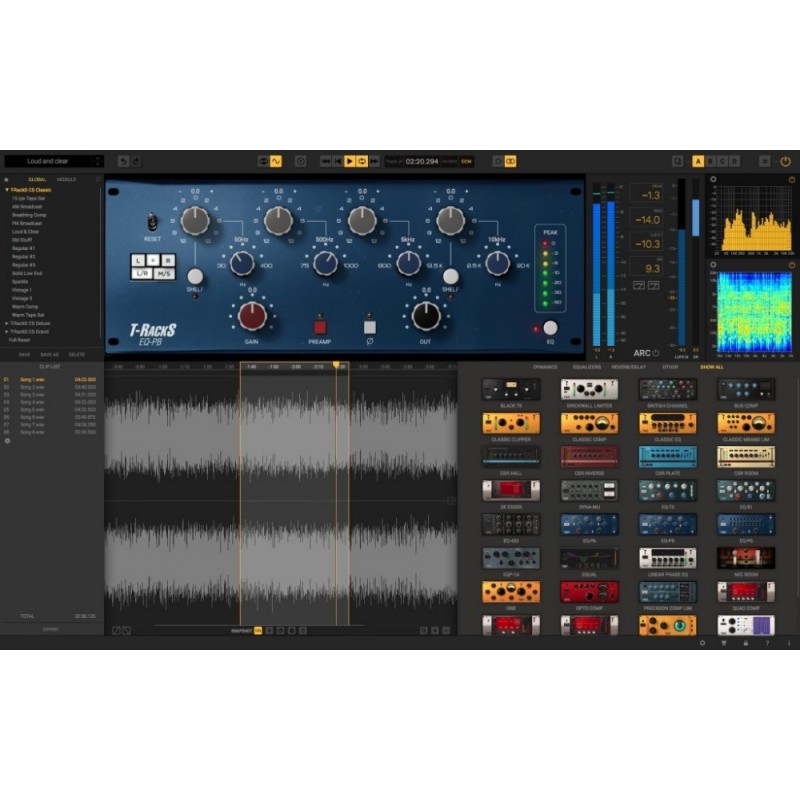
Task: Toggle the phase invert Ø button
Action: point(370,326)
